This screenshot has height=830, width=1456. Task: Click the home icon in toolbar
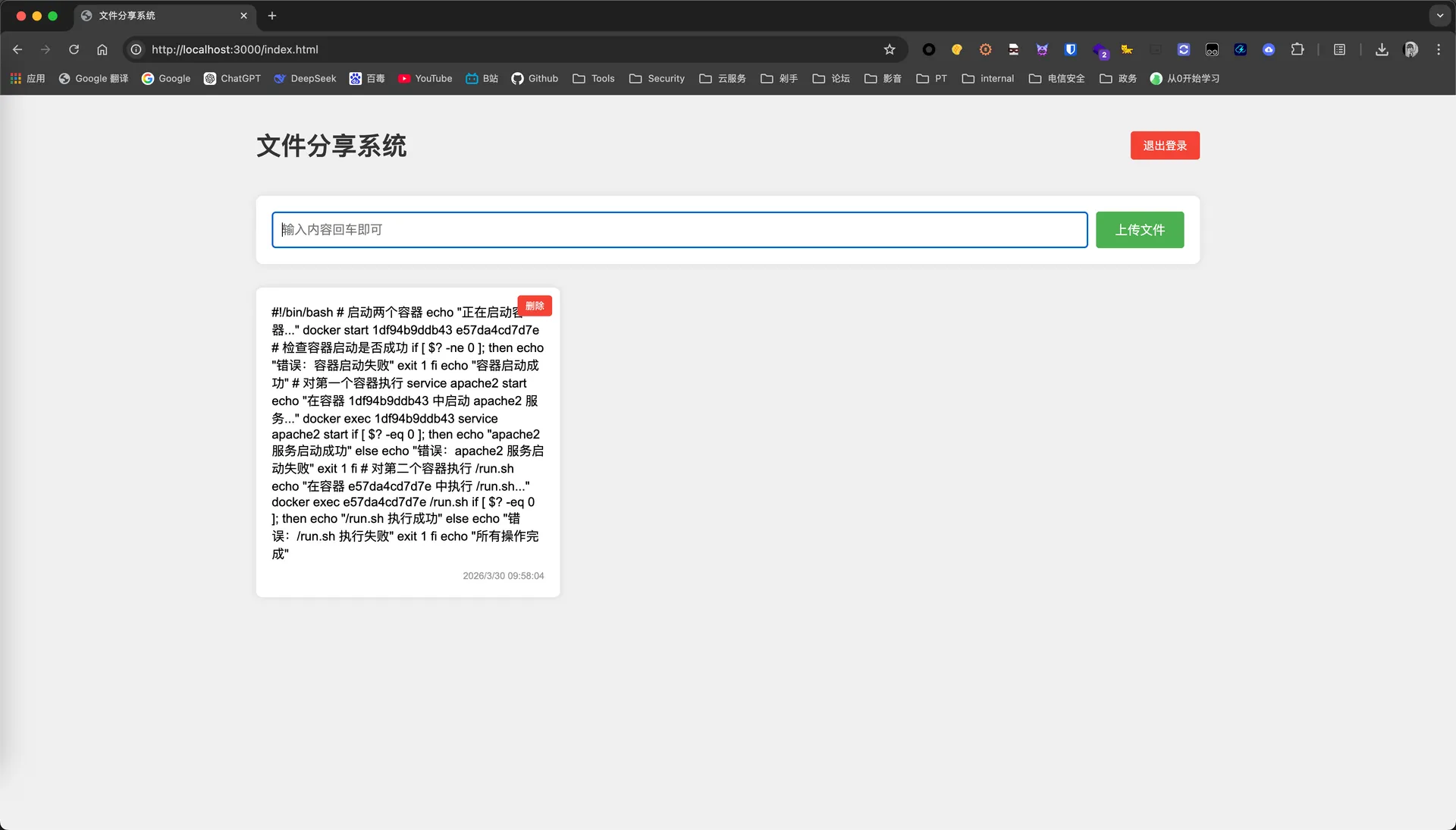click(102, 49)
